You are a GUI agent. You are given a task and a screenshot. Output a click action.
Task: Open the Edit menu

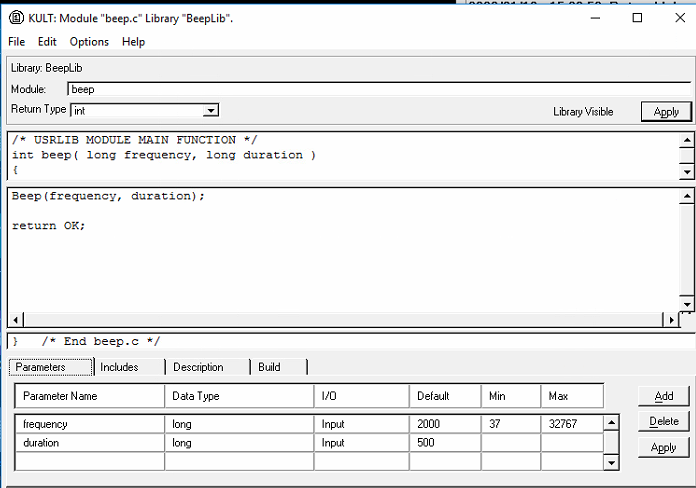pyautogui.click(x=47, y=42)
